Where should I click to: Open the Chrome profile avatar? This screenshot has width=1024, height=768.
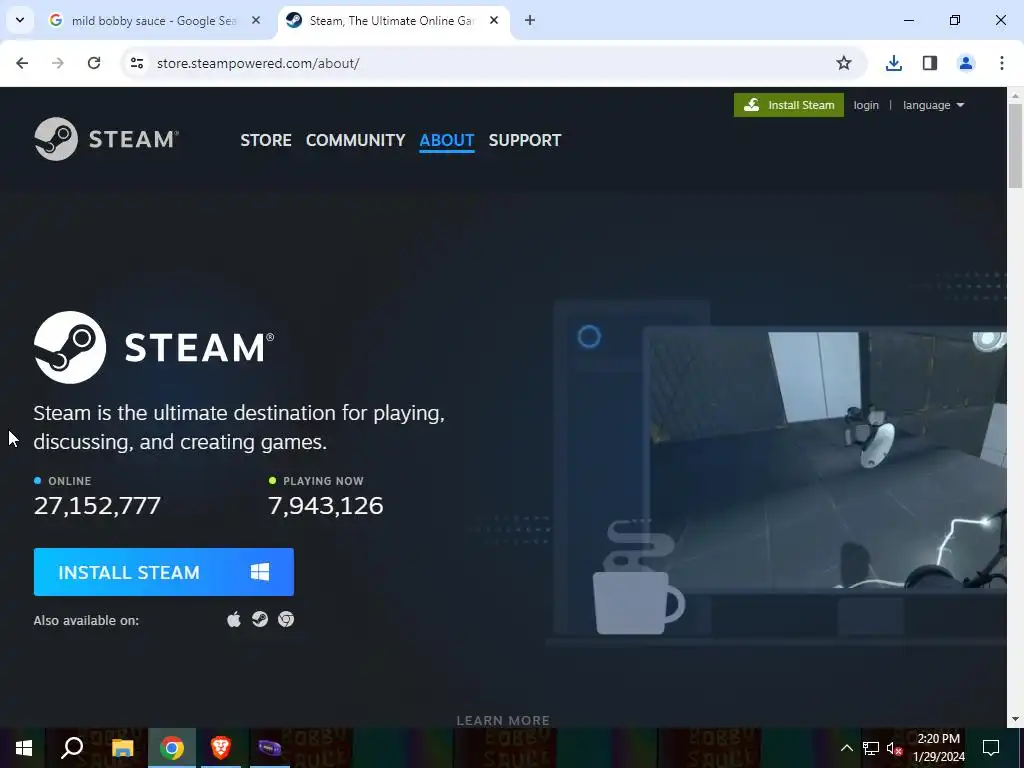966,63
